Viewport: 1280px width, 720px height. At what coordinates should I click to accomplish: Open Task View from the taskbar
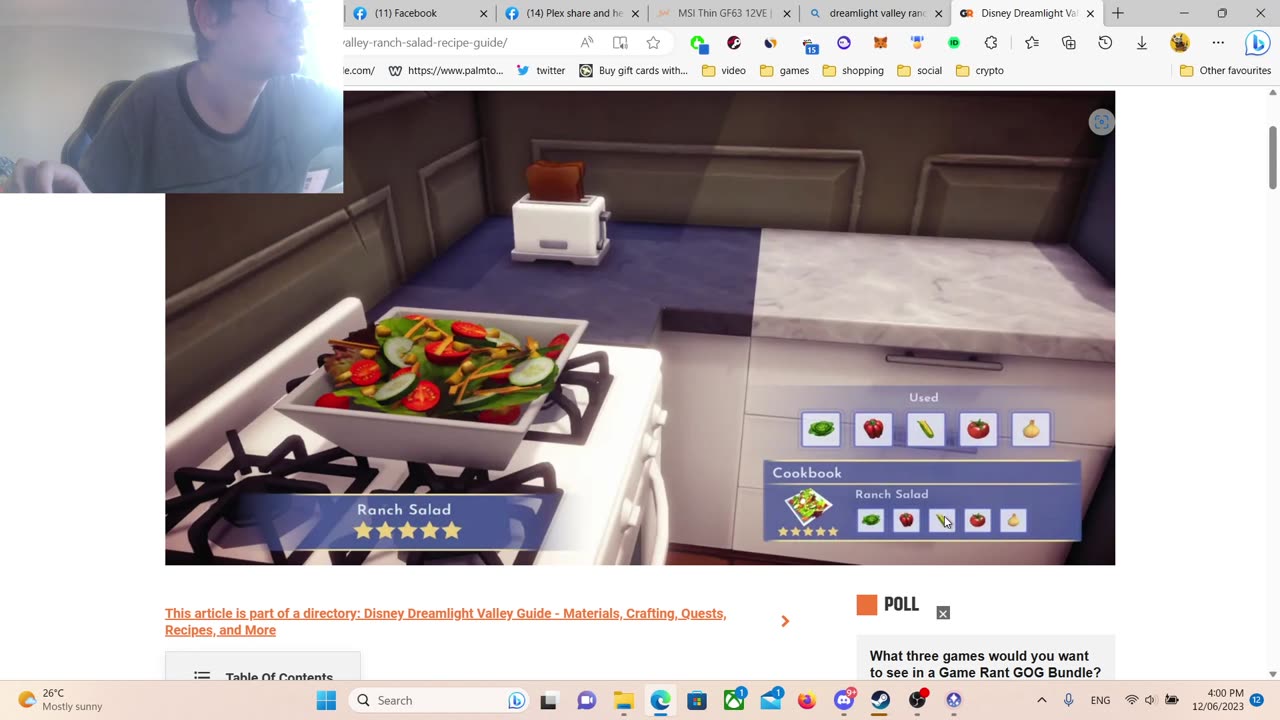(x=548, y=700)
